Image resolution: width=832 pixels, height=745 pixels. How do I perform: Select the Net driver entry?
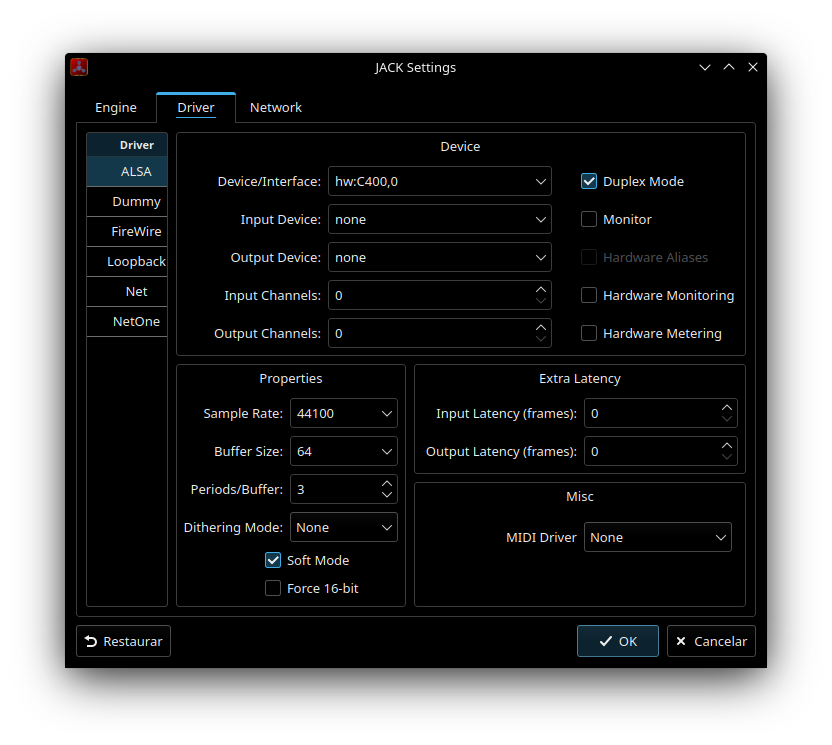127,291
